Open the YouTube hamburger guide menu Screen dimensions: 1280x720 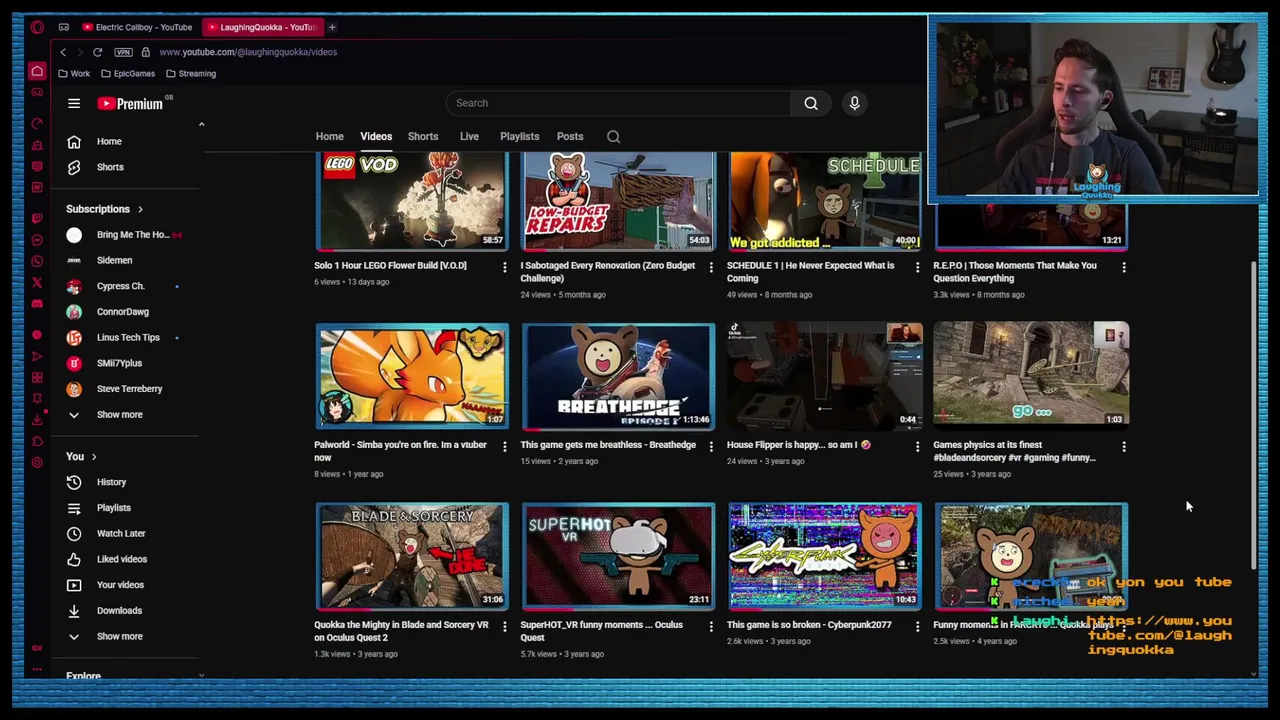74,103
